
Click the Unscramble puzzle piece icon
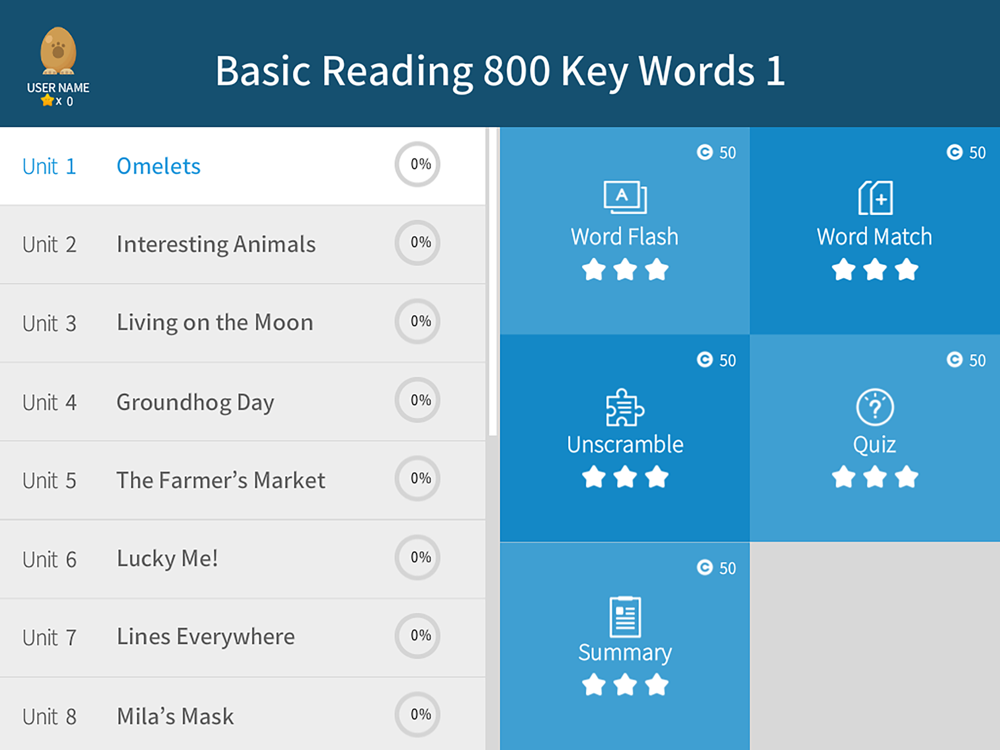click(x=625, y=407)
